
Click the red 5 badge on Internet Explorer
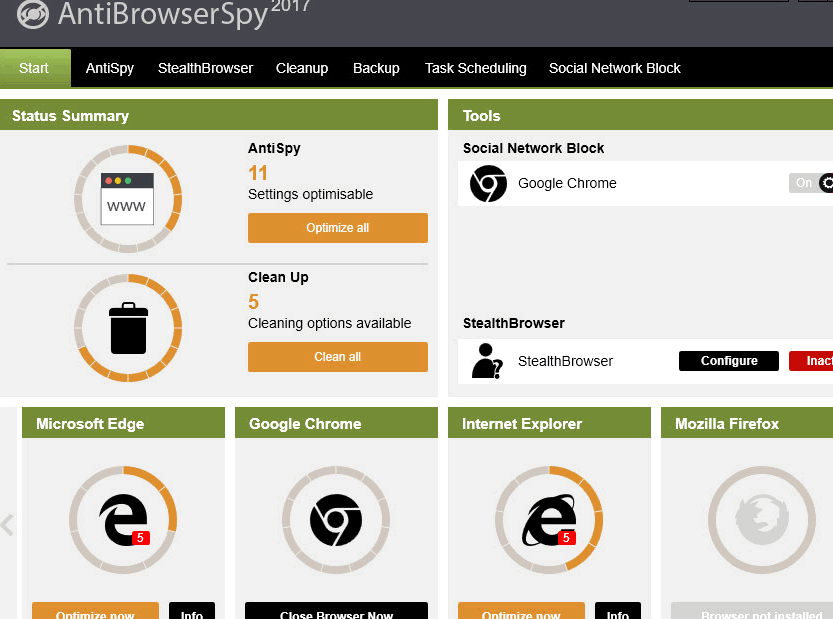pyautogui.click(x=566, y=538)
